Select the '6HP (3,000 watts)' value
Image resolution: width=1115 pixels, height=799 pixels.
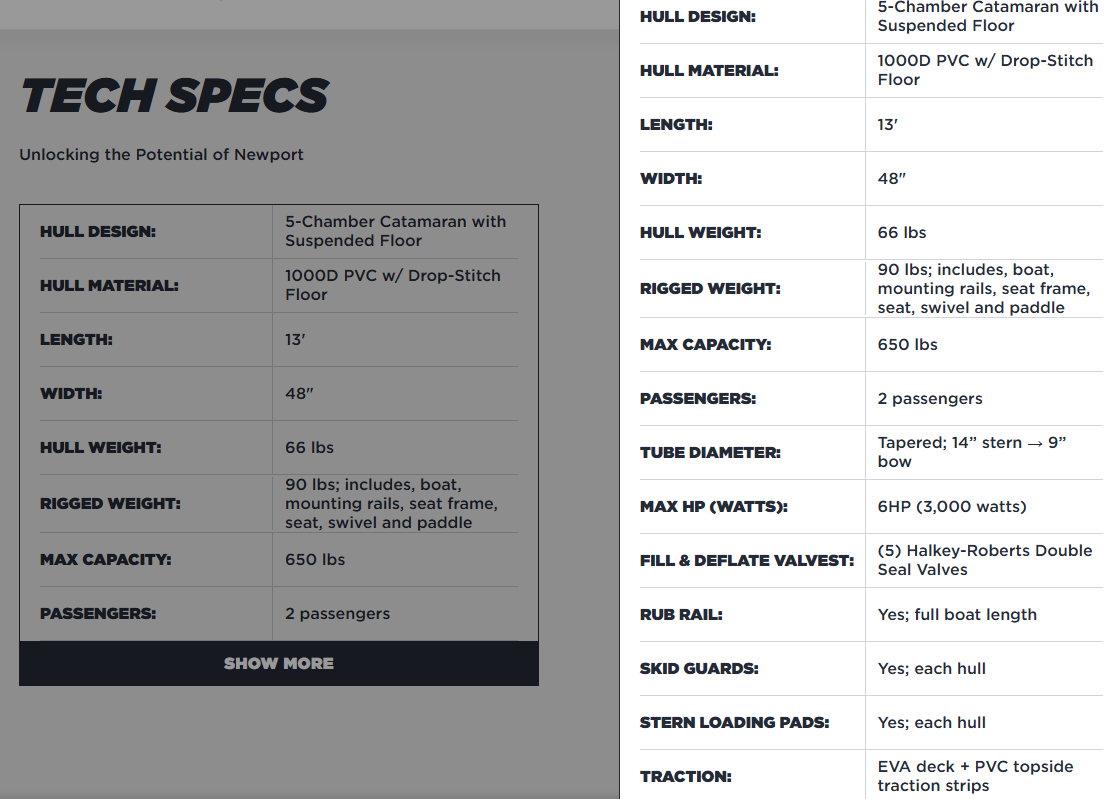click(x=951, y=506)
